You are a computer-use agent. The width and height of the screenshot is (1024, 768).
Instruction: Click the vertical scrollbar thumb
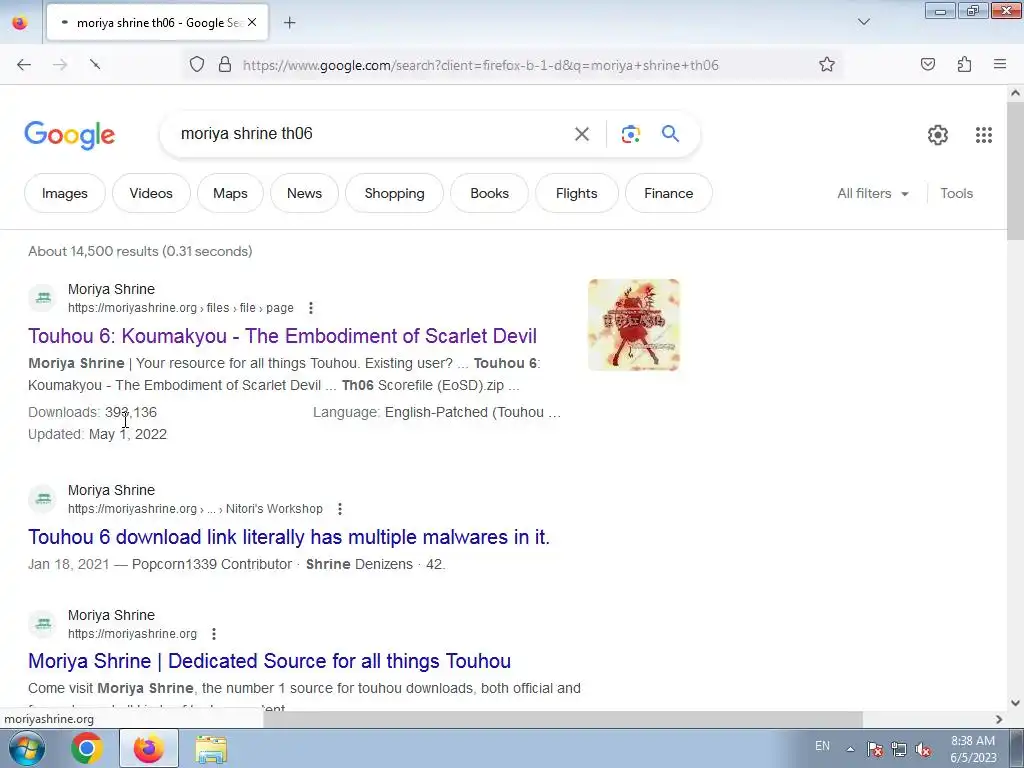click(1015, 171)
